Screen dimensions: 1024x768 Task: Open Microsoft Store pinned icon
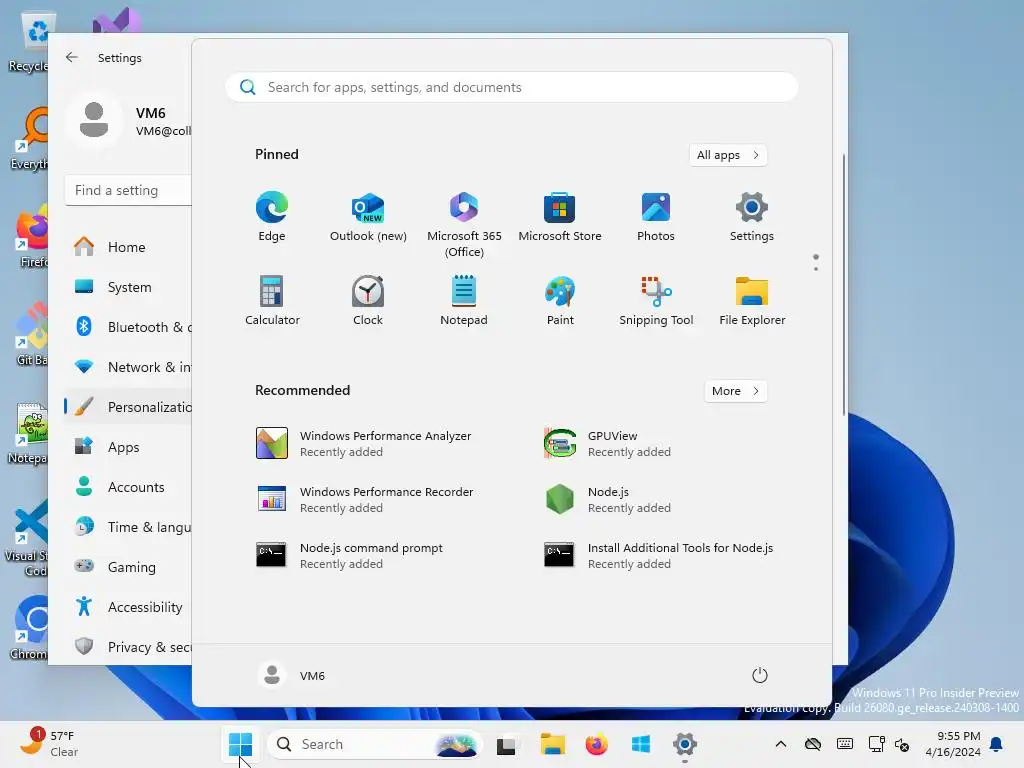coord(560,217)
